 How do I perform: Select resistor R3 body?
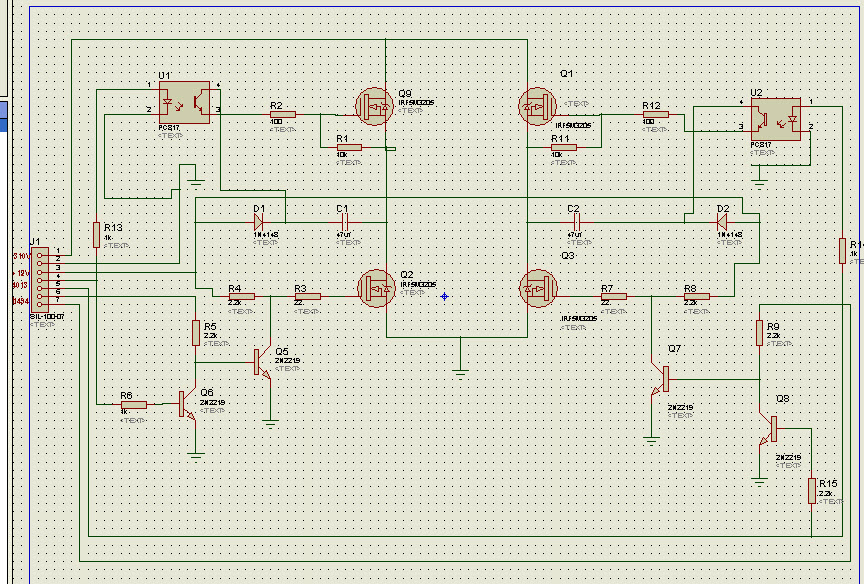tap(307, 296)
